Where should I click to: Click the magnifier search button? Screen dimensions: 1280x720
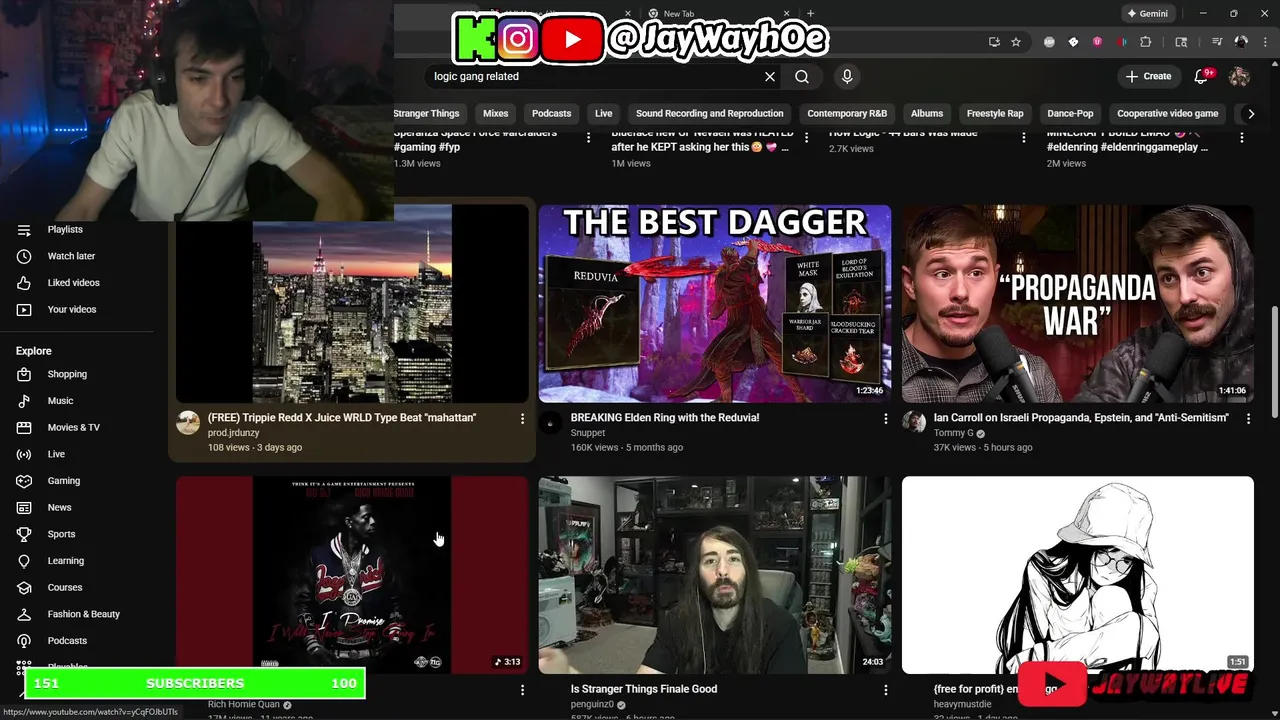(802, 76)
